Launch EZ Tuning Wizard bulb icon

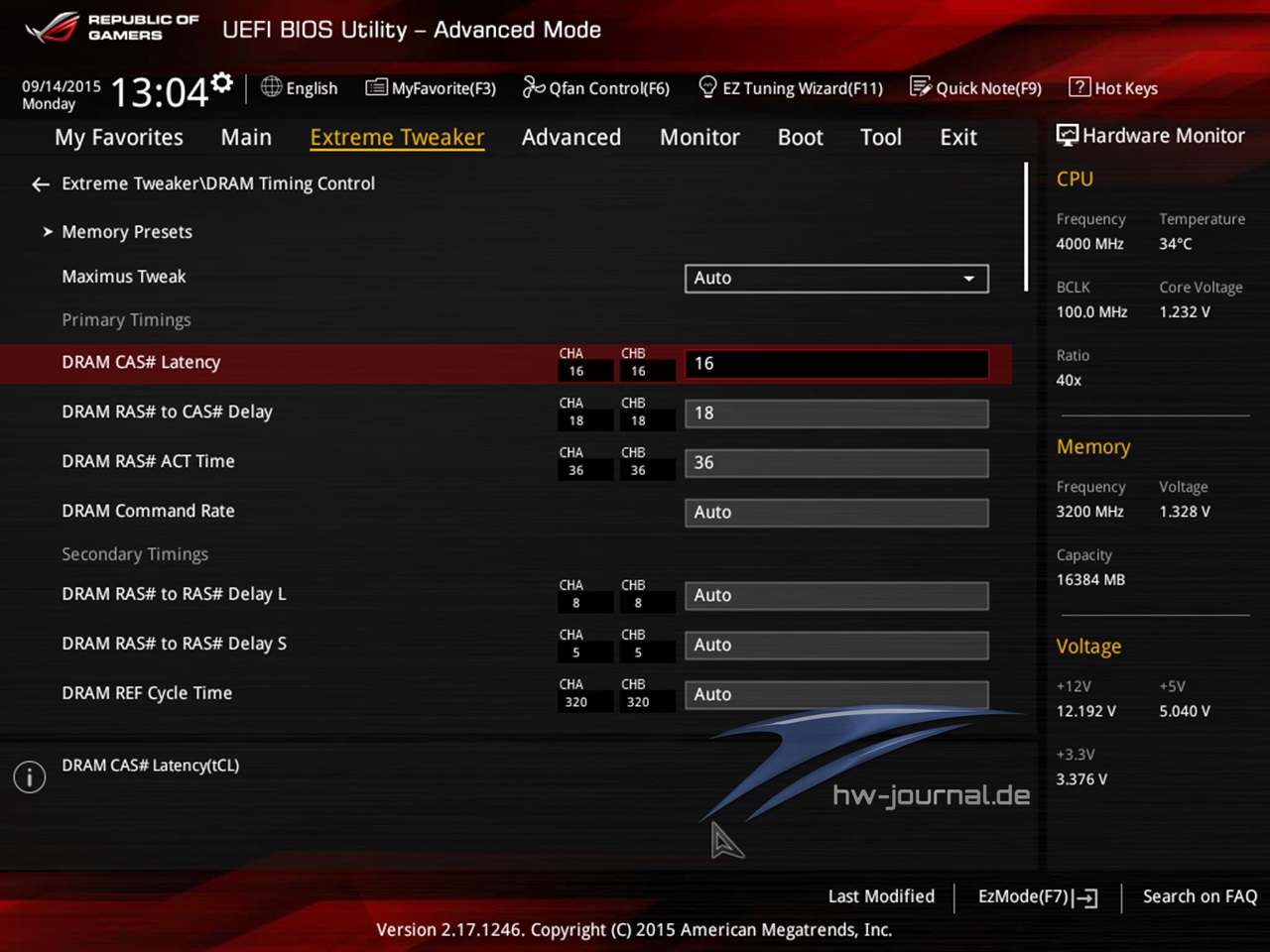[707, 87]
